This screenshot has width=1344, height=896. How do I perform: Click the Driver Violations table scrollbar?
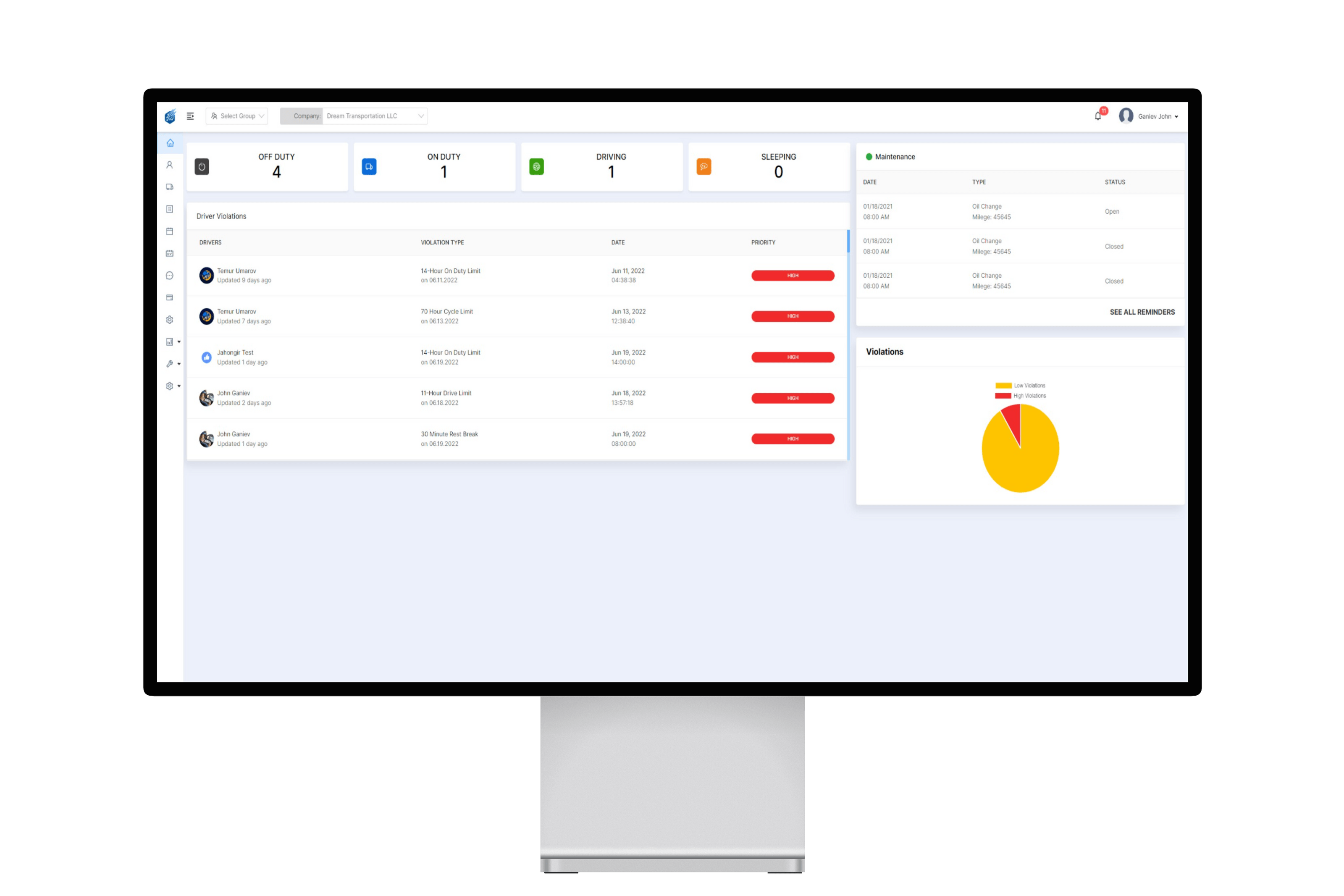[848, 241]
